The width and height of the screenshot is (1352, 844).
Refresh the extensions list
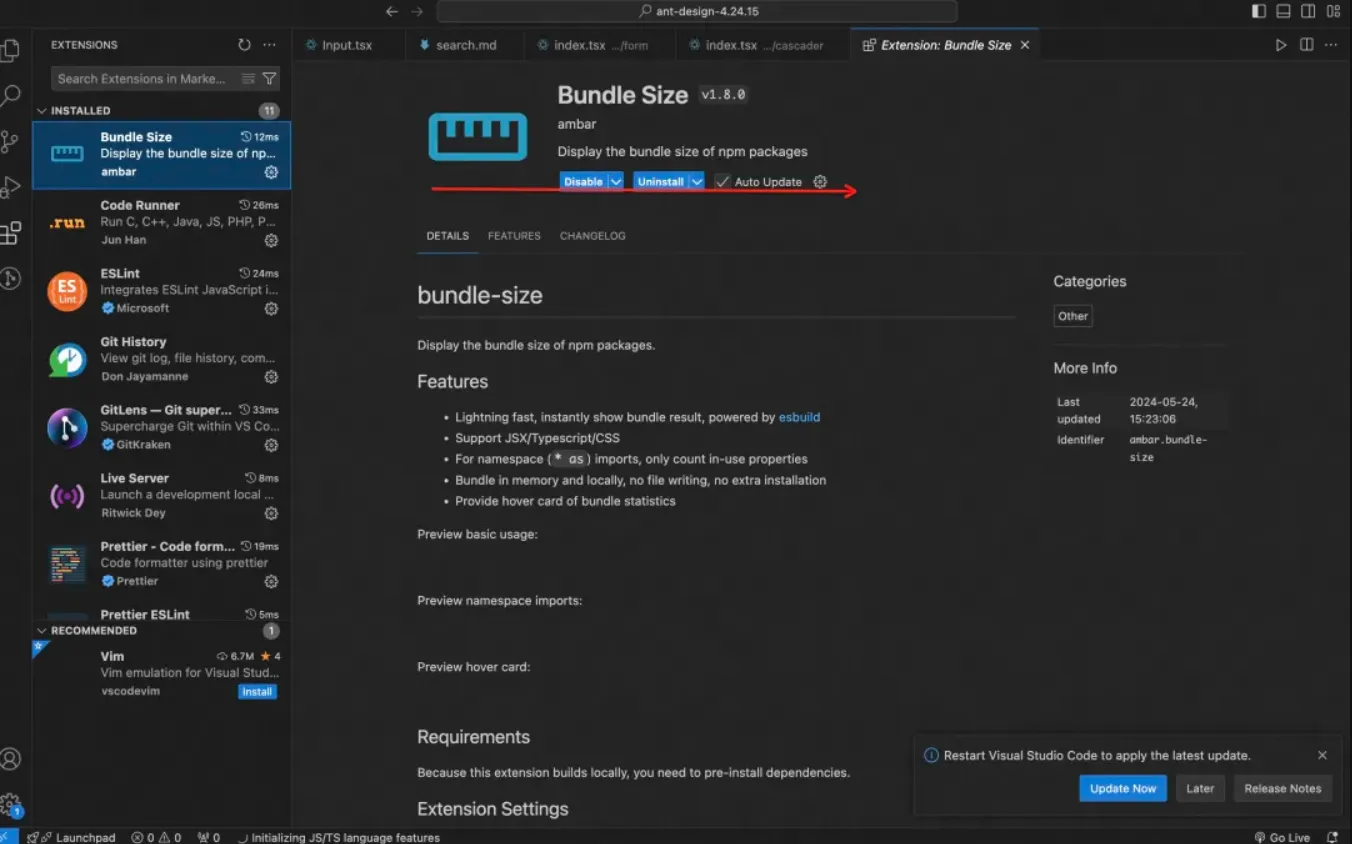tap(244, 45)
